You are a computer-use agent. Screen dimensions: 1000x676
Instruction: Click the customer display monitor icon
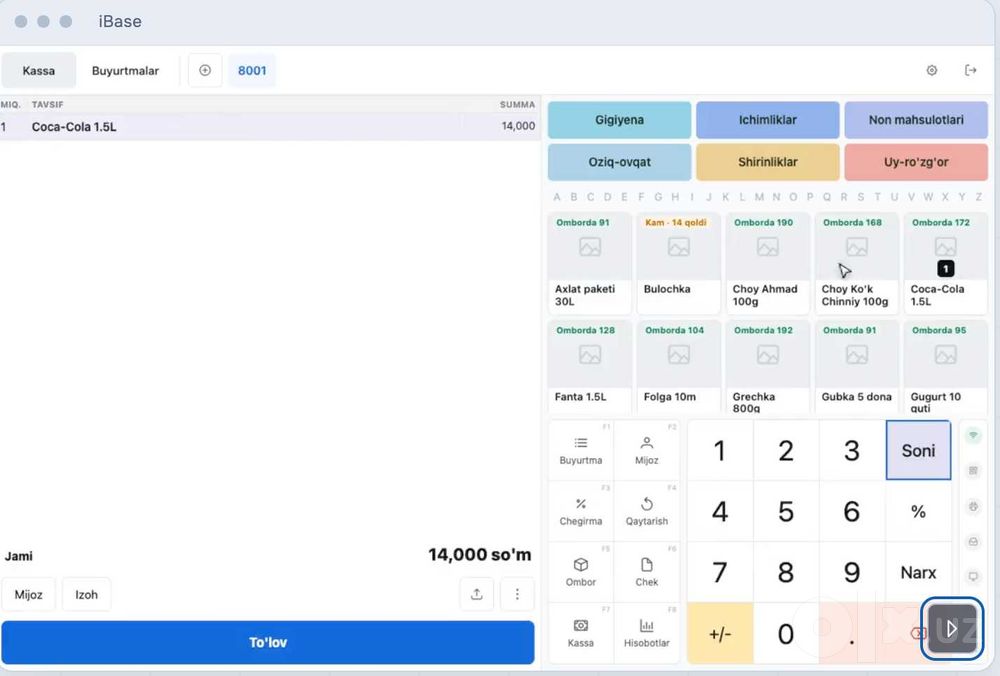(973, 577)
